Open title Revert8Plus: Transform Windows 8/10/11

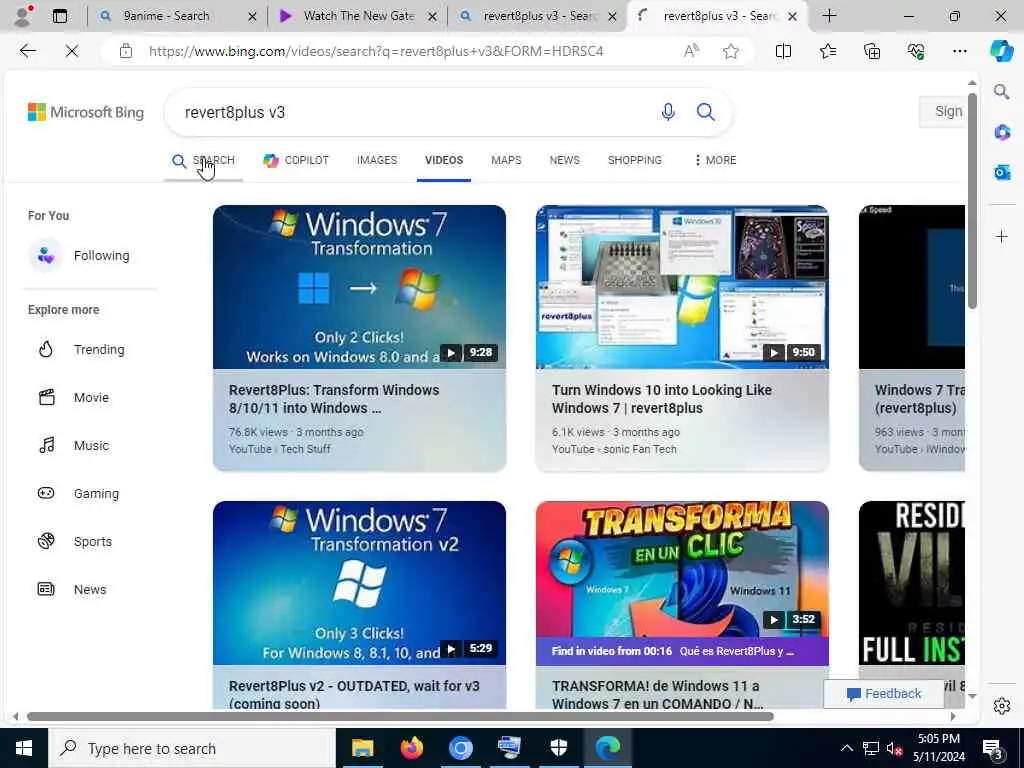click(334, 399)
